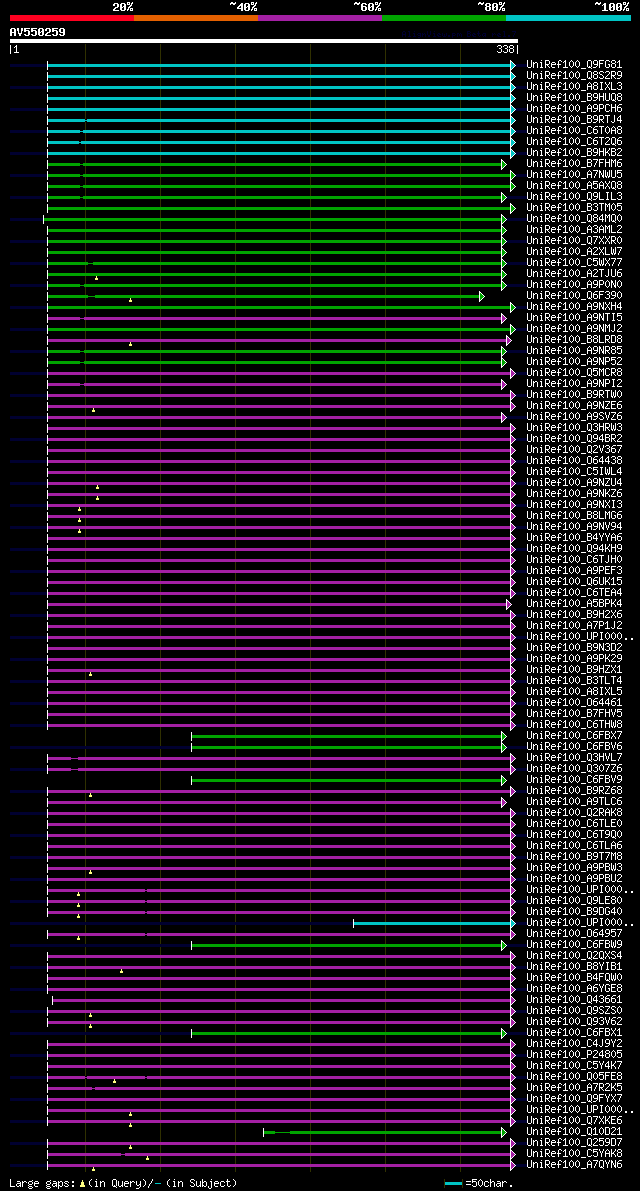Viewport: 640px width, 1191px height.
Task: Select hit label UniRef100_C6FBW9
Action: [574, 945]
